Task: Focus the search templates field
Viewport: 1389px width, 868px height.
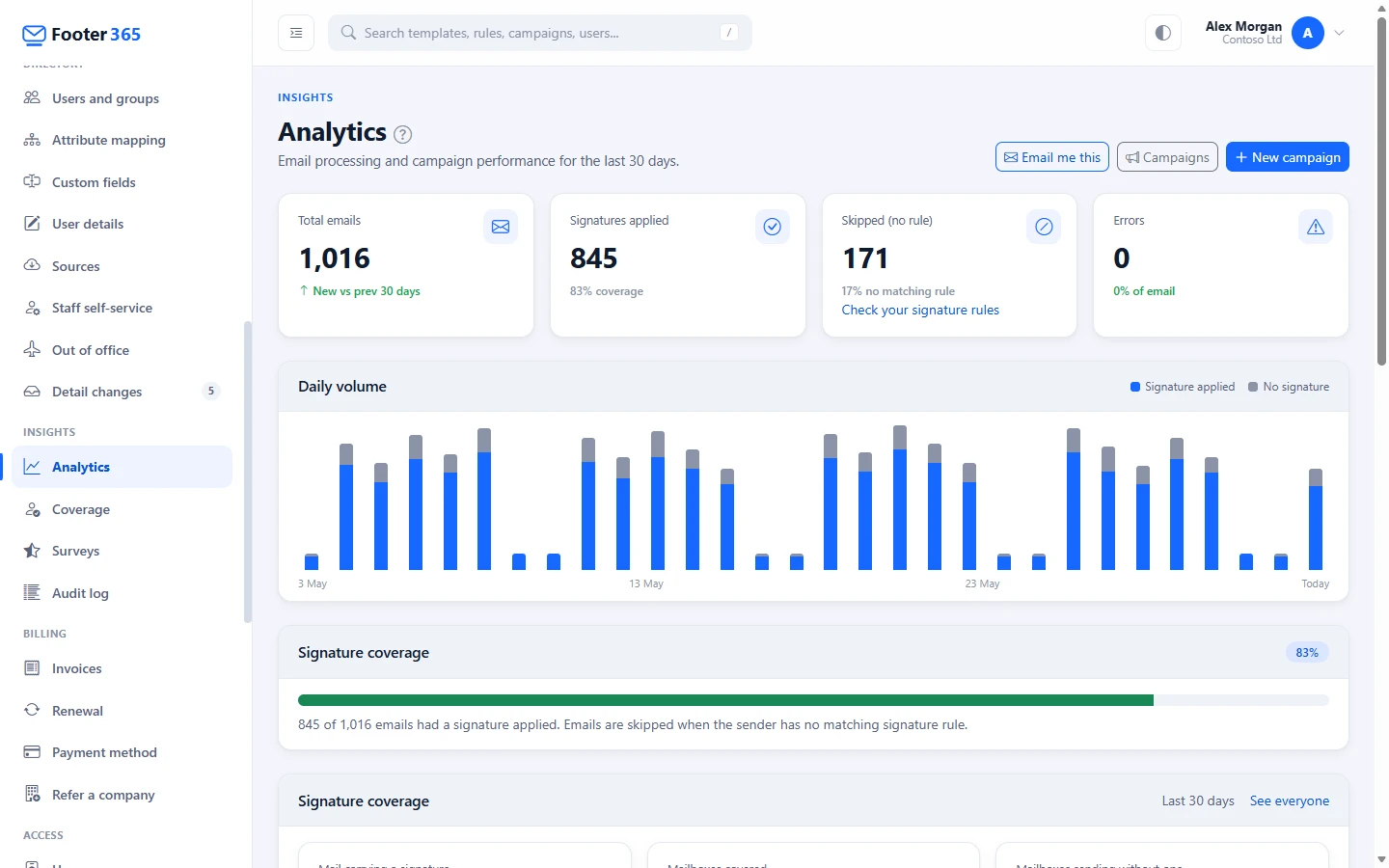Action: click(x=540, y=33)
